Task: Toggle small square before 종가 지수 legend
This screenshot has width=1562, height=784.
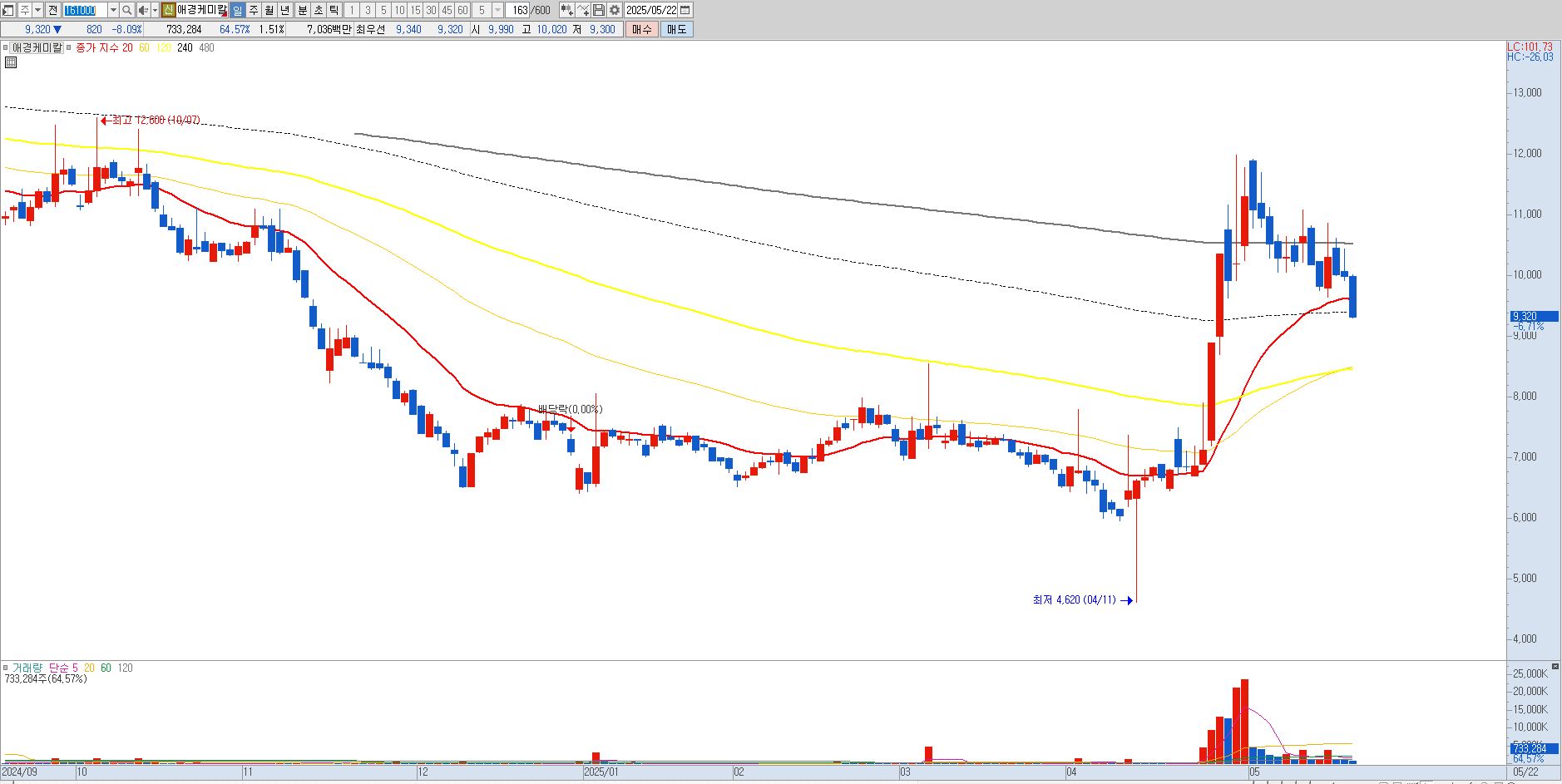Action: pyautogui.click(x=70, y=47)
